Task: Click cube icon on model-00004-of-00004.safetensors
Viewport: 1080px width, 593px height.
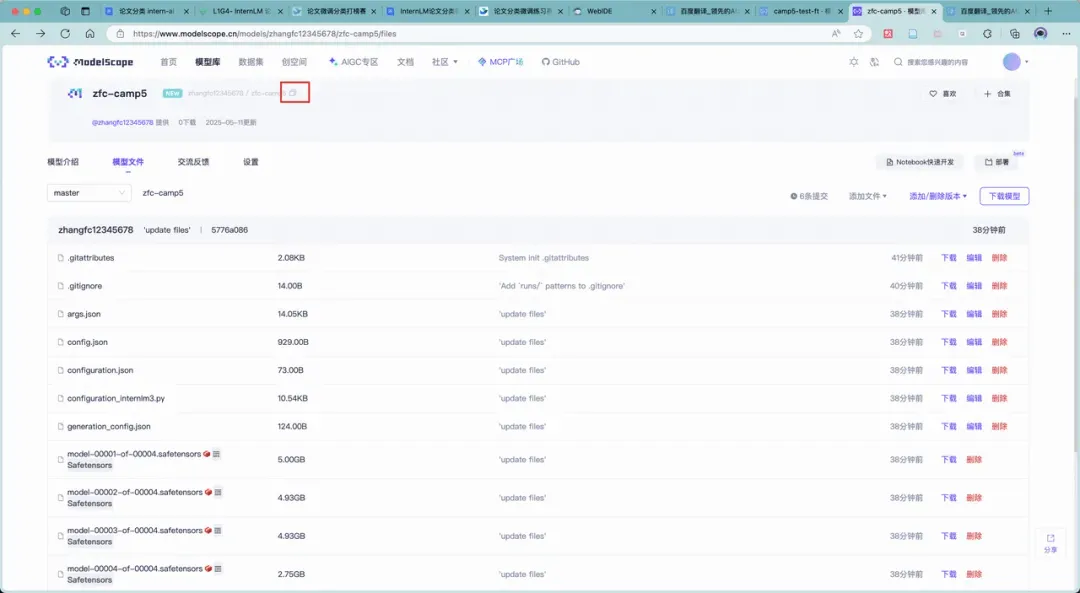Action: (208, 569)
